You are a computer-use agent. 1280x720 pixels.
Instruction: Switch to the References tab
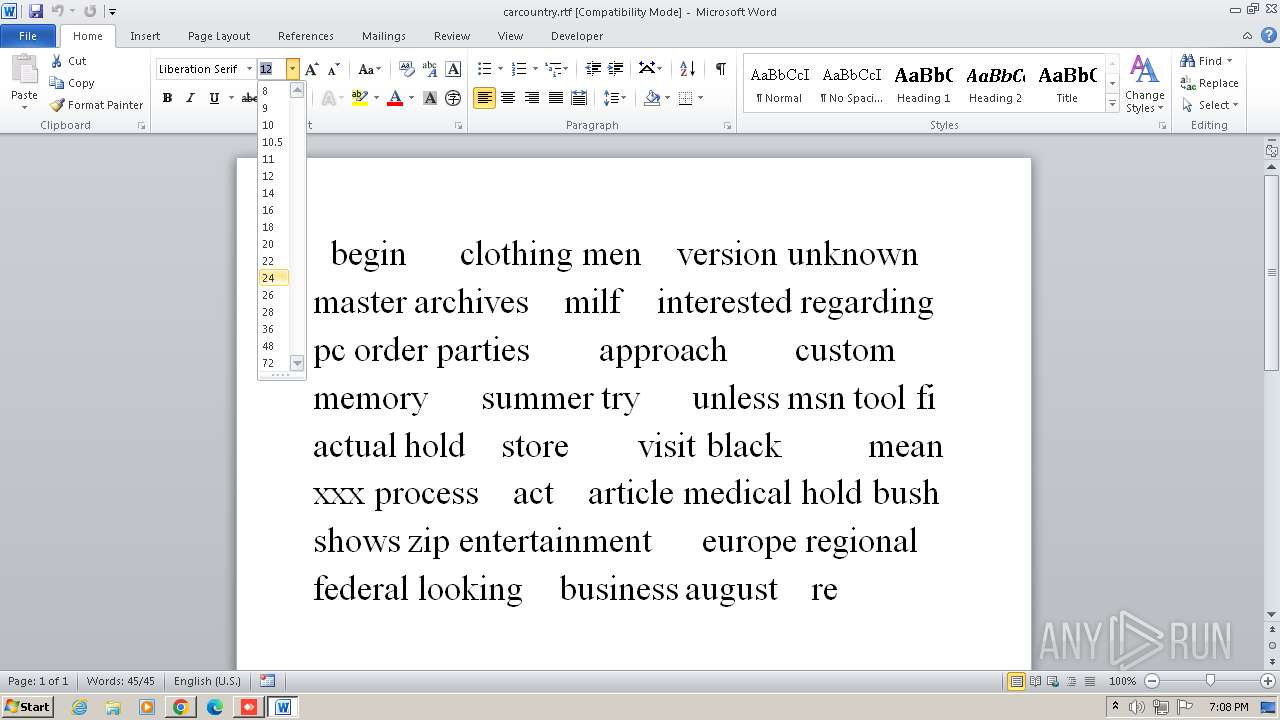[x=306, y=36]
